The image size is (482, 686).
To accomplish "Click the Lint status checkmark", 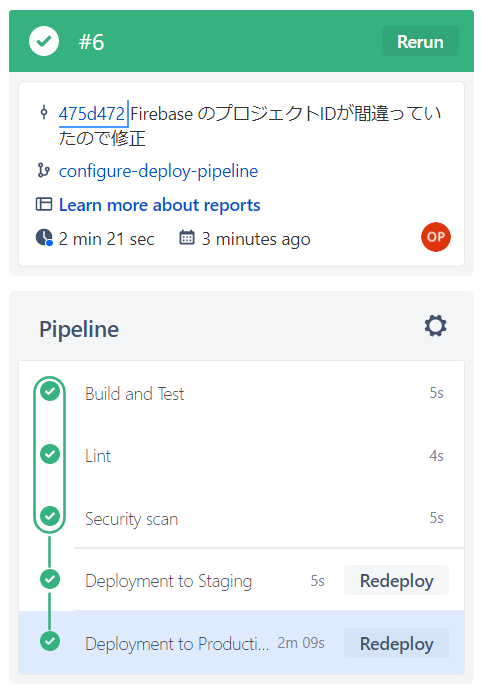I will [x=50, y=454].
